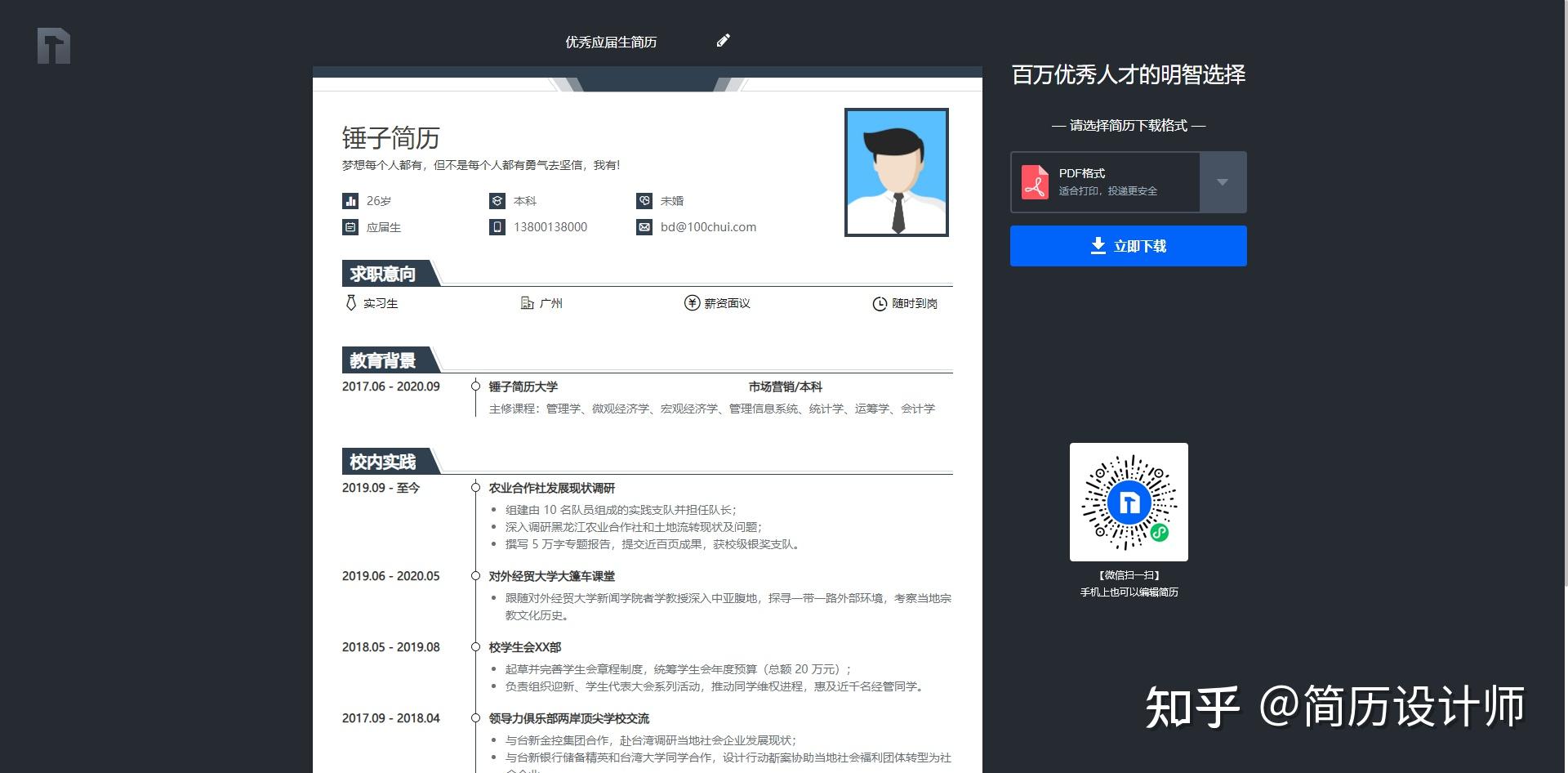This screenshot has height=773, width=1568.
Task: Click the school name 锤子简历大学
Action: tap(523, 386)
